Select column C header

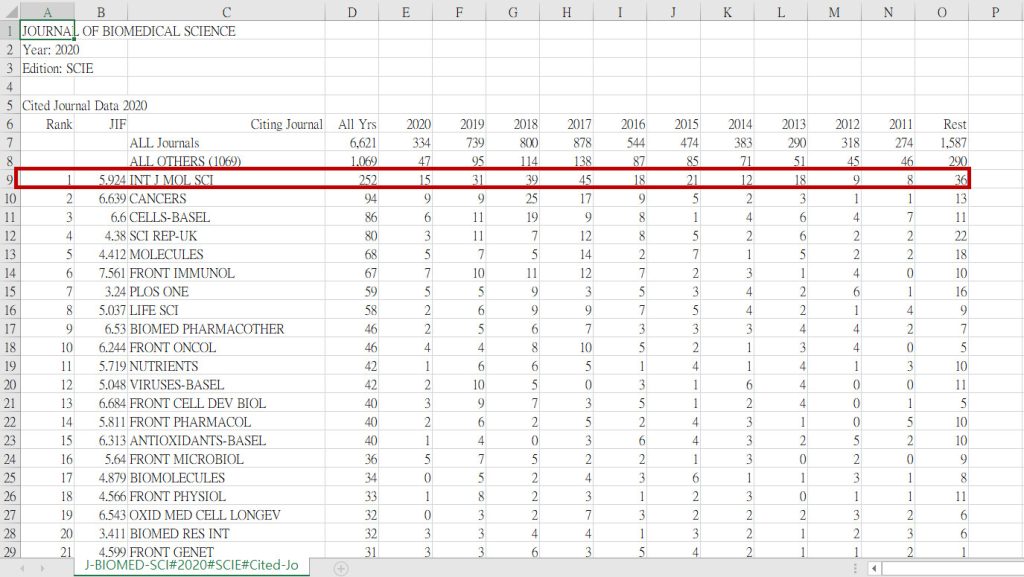click(226, 12)
